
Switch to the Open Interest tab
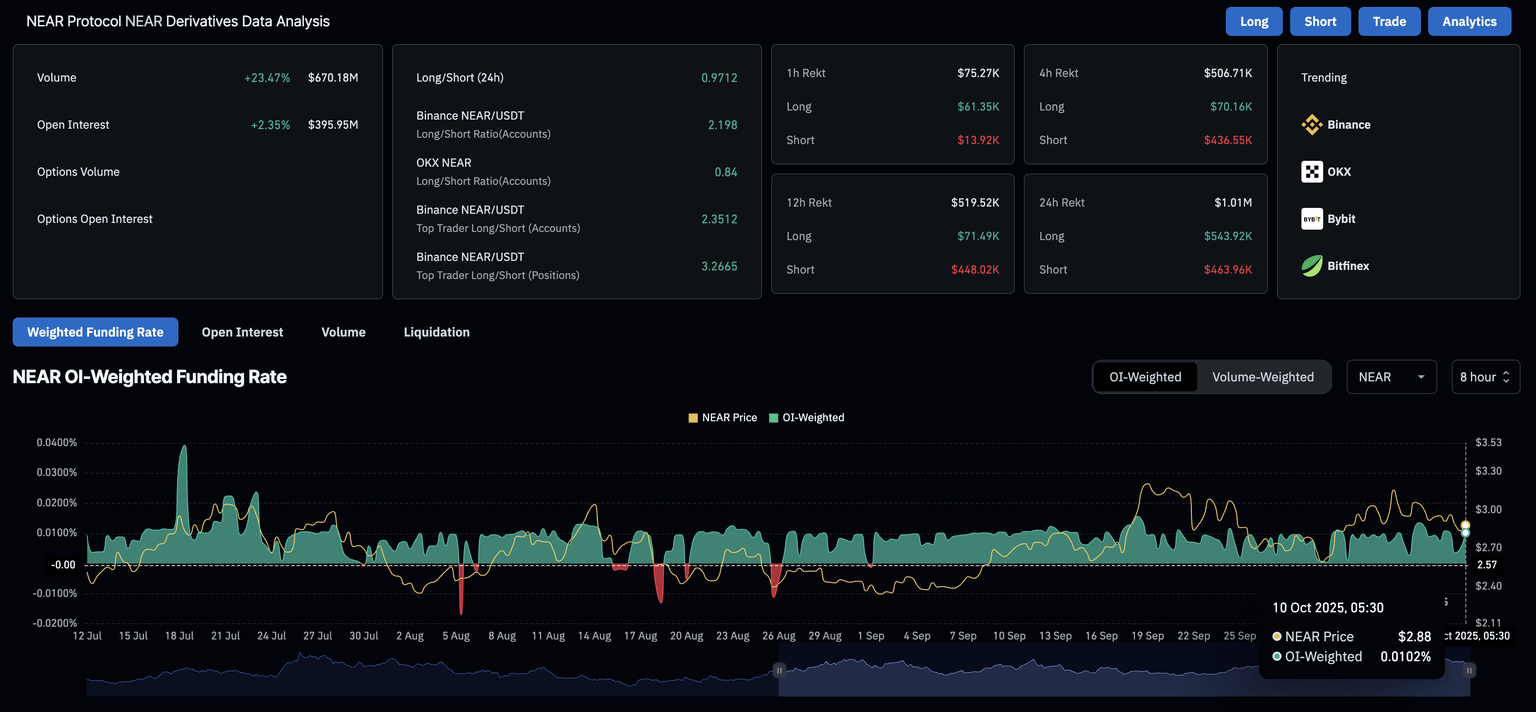tap(242, 332)
